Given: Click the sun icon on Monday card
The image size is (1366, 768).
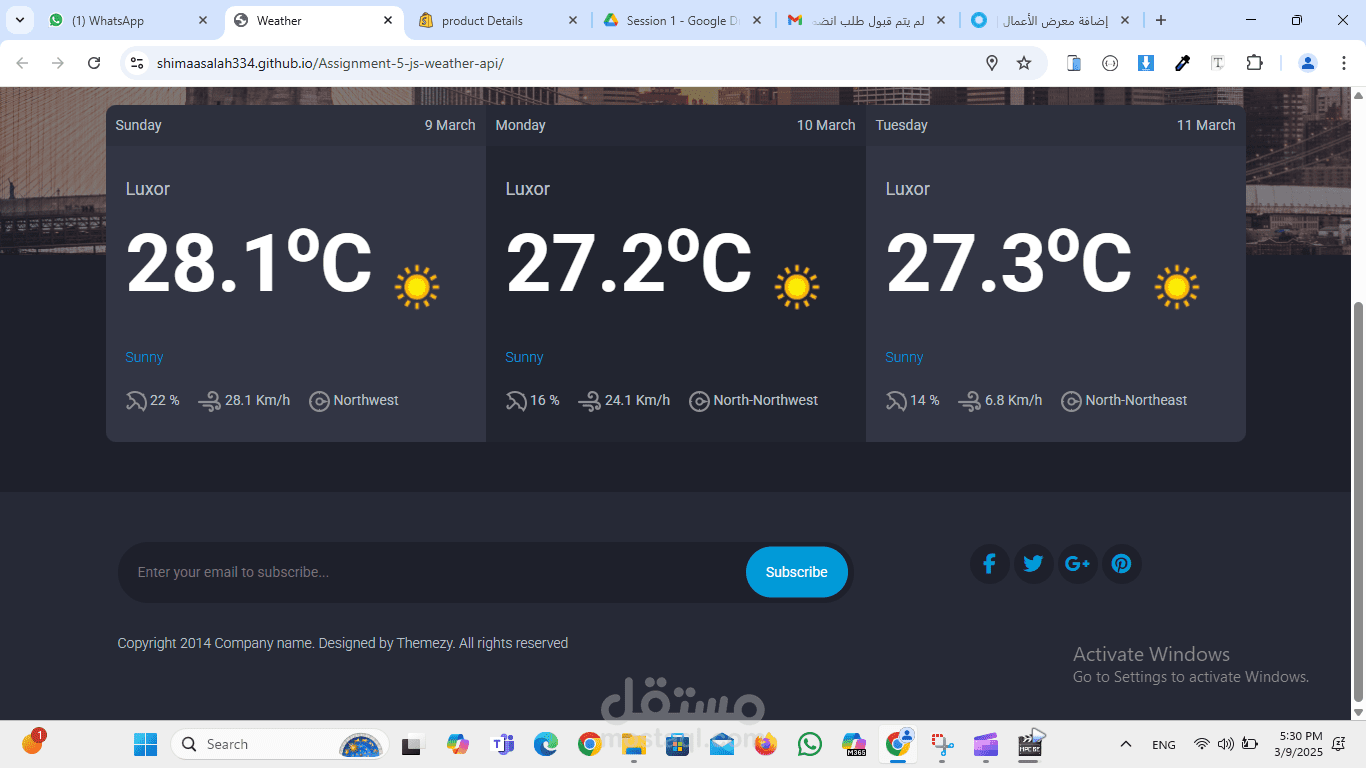Looking at the screenshot, I should point(797,287).
